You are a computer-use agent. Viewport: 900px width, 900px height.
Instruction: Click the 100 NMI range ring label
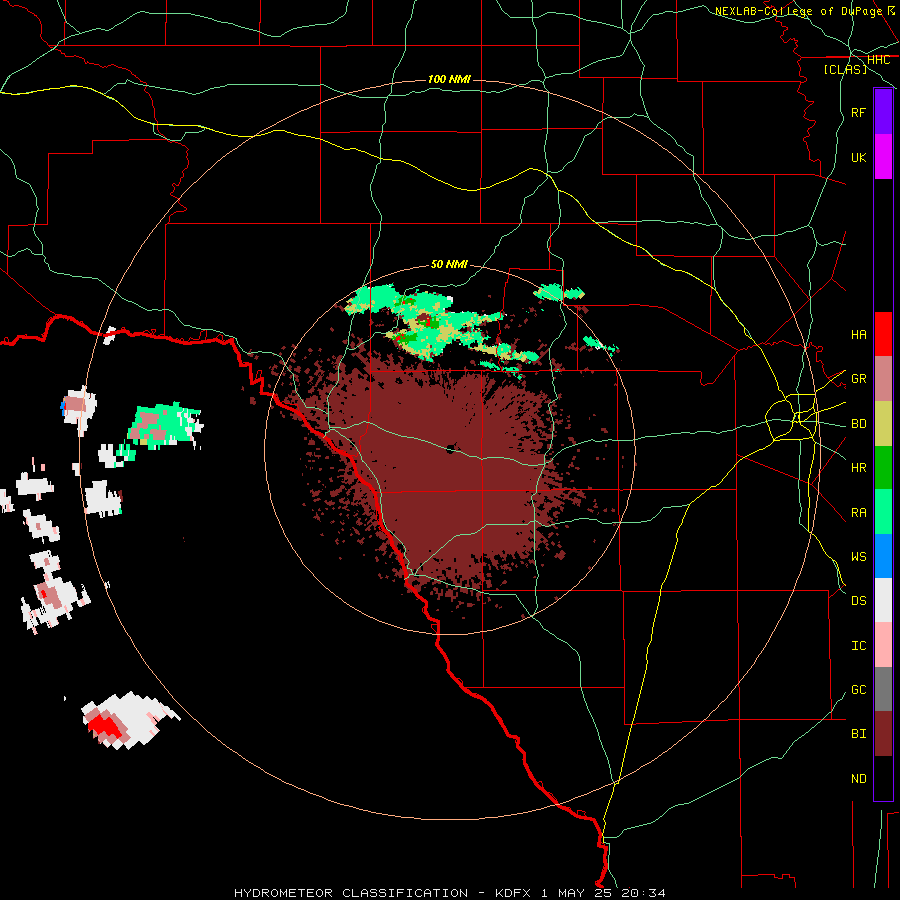449,79
